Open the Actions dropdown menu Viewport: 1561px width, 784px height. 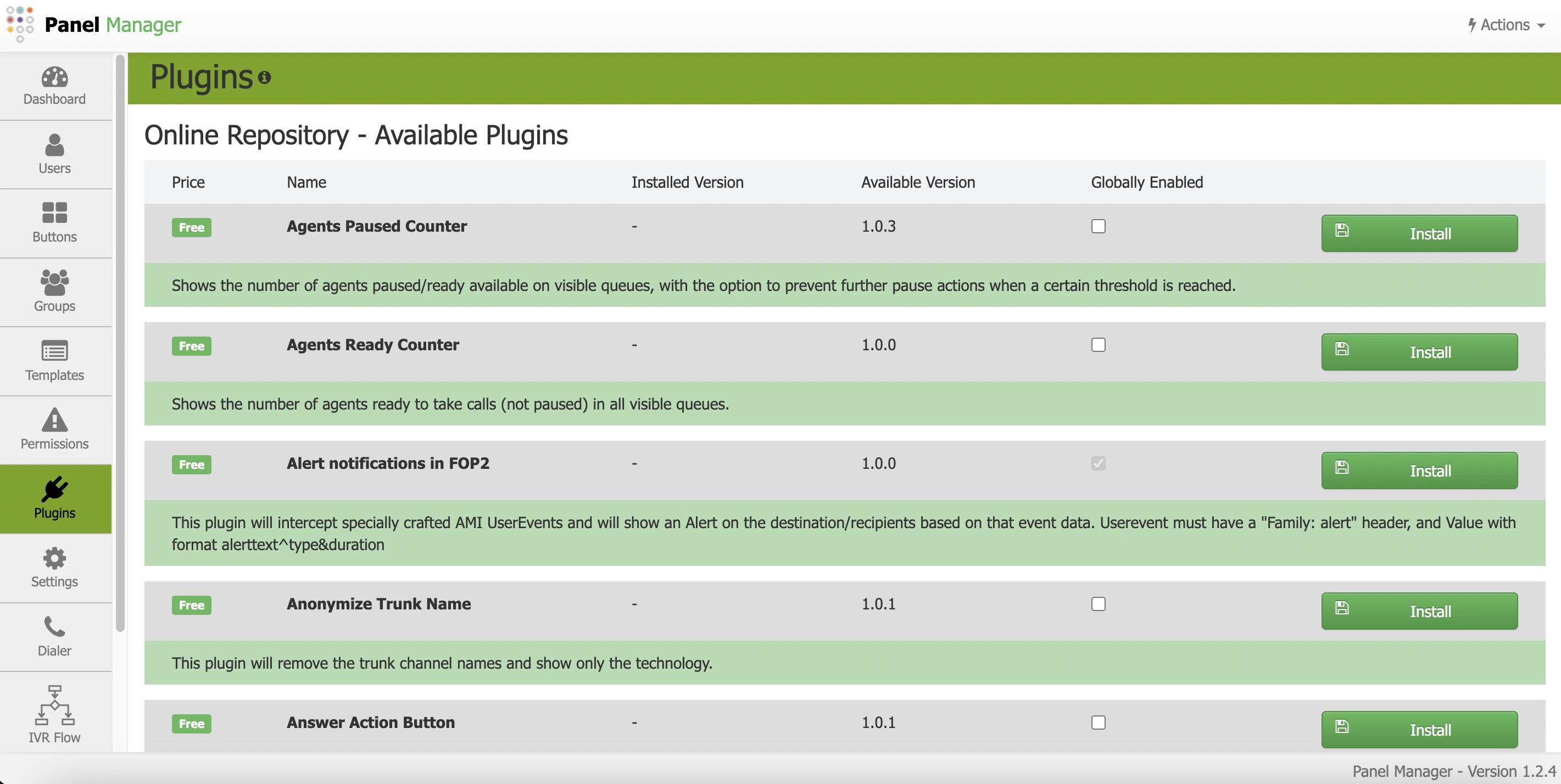click(1505, 25)
